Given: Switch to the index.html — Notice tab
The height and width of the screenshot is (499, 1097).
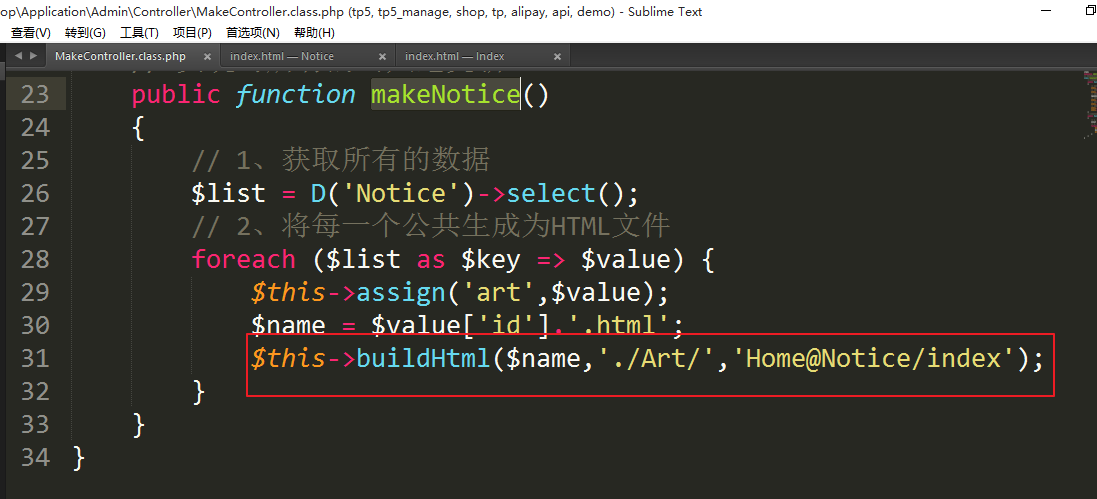Looking at the screenshot, I should 282,57.
